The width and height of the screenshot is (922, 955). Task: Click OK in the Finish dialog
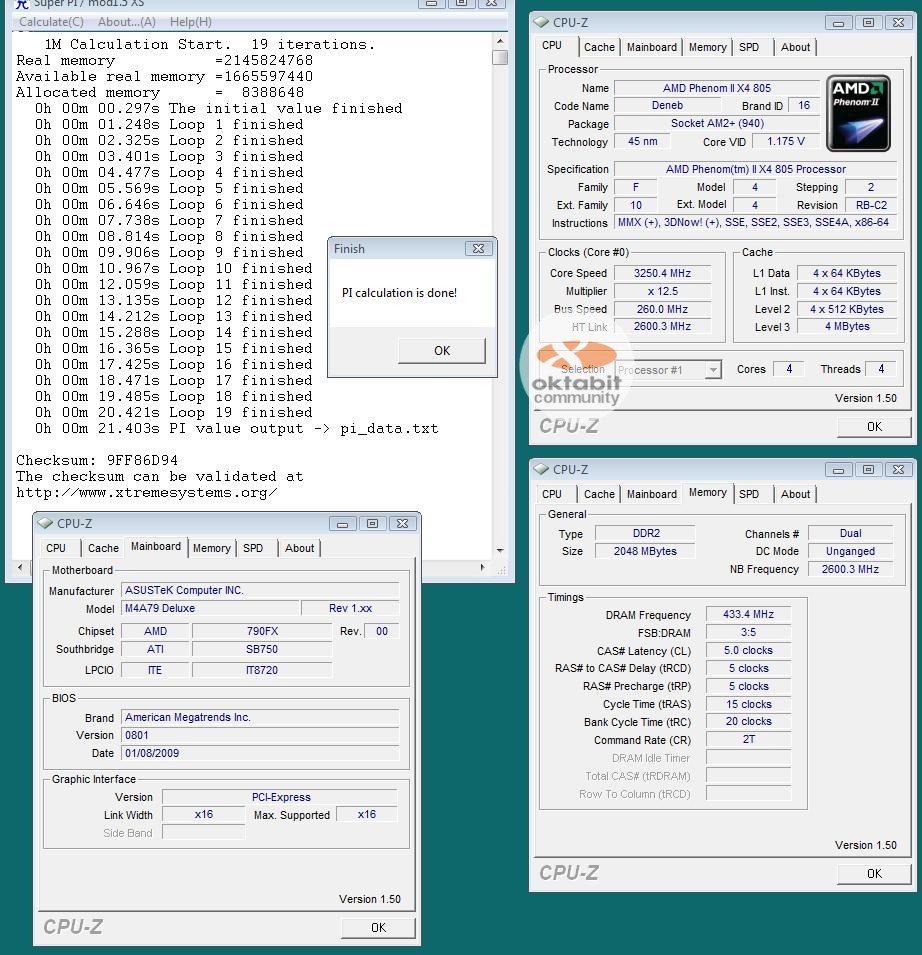(442, 350)
